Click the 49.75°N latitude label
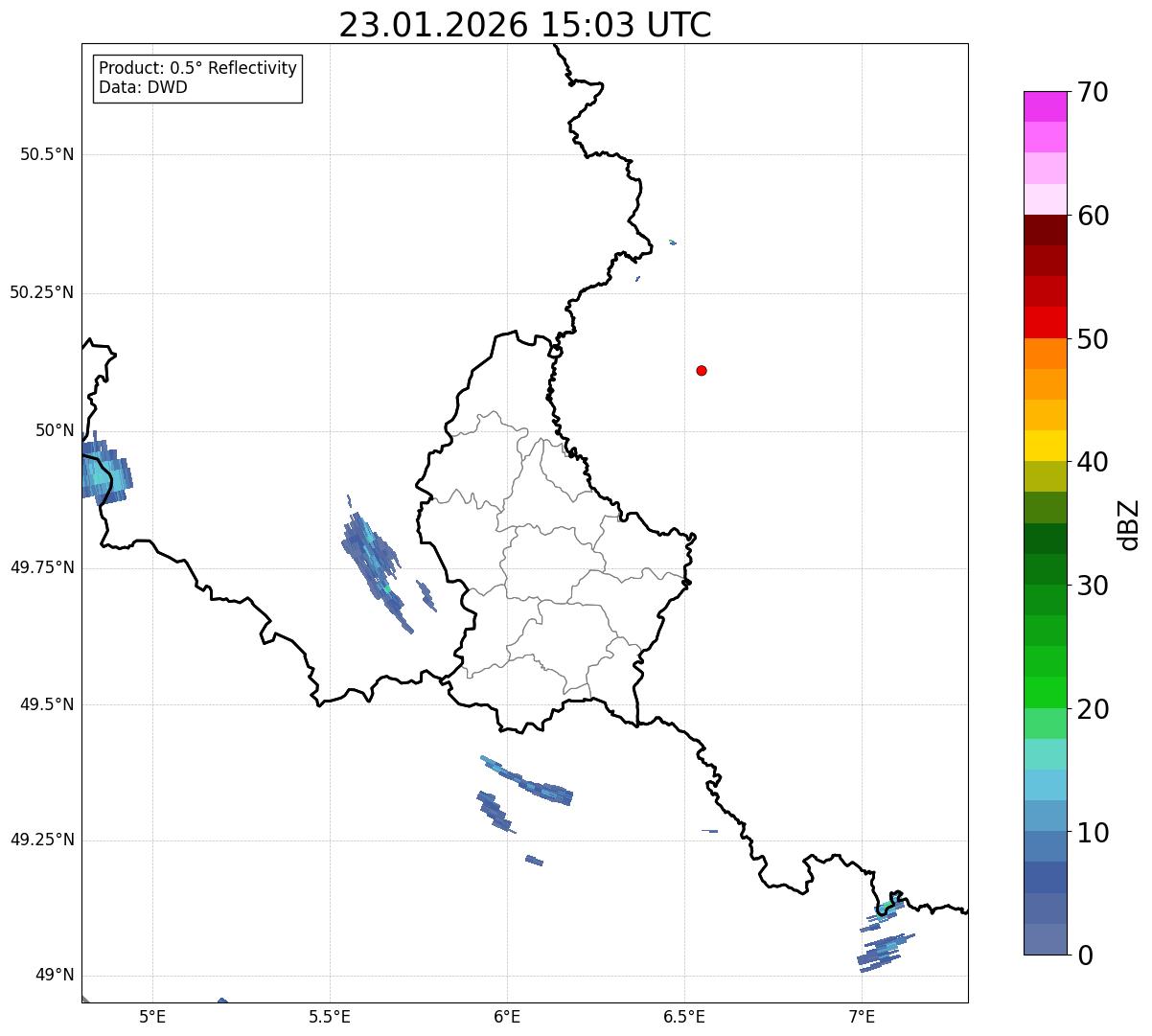 pos(42,567)
